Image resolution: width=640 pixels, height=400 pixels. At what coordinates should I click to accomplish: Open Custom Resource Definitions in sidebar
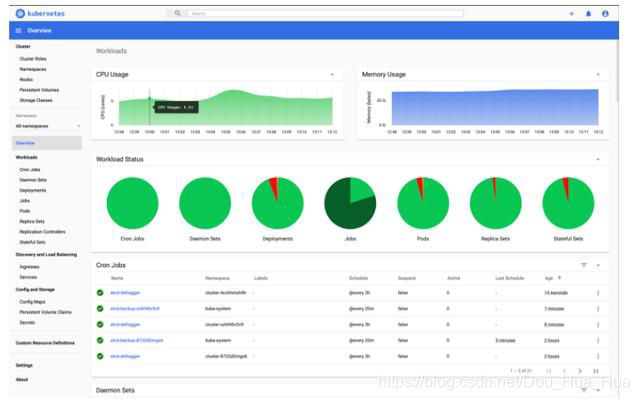click(45, 343)
